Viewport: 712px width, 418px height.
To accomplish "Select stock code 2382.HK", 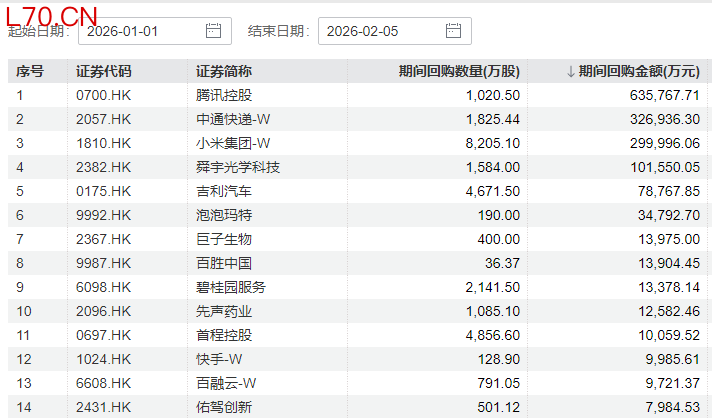I will coord(104,167).
